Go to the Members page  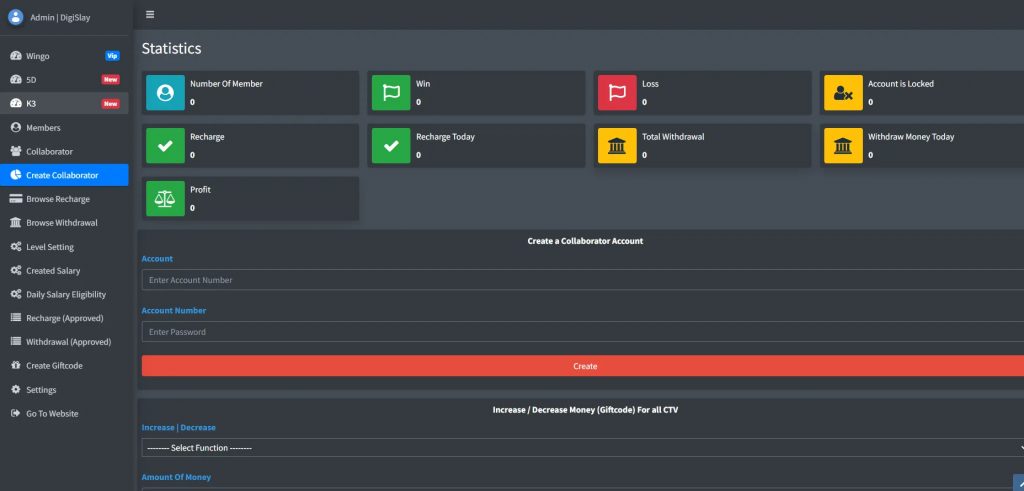(x=43, y=128)
